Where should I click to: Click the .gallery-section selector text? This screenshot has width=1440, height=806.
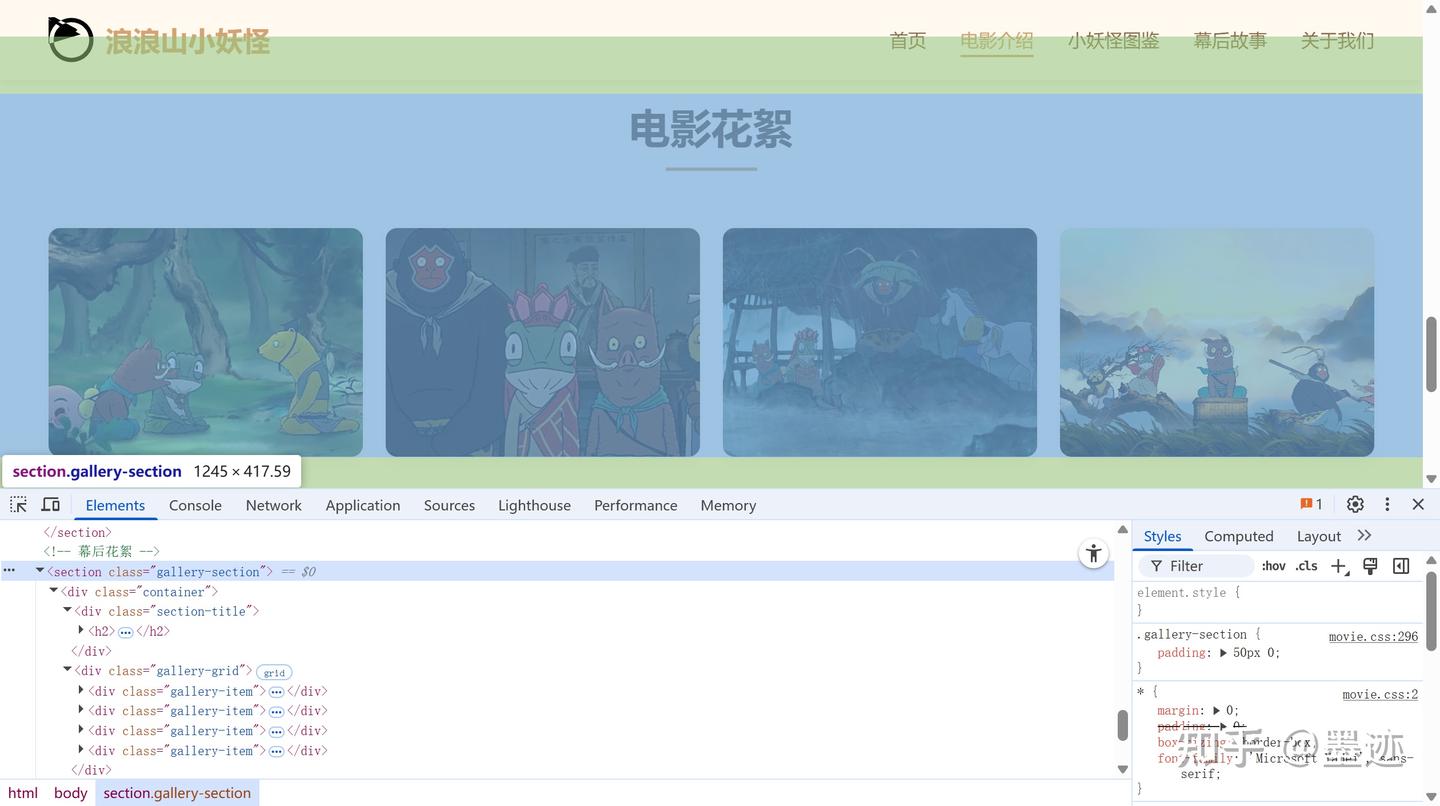[1192, 634]
